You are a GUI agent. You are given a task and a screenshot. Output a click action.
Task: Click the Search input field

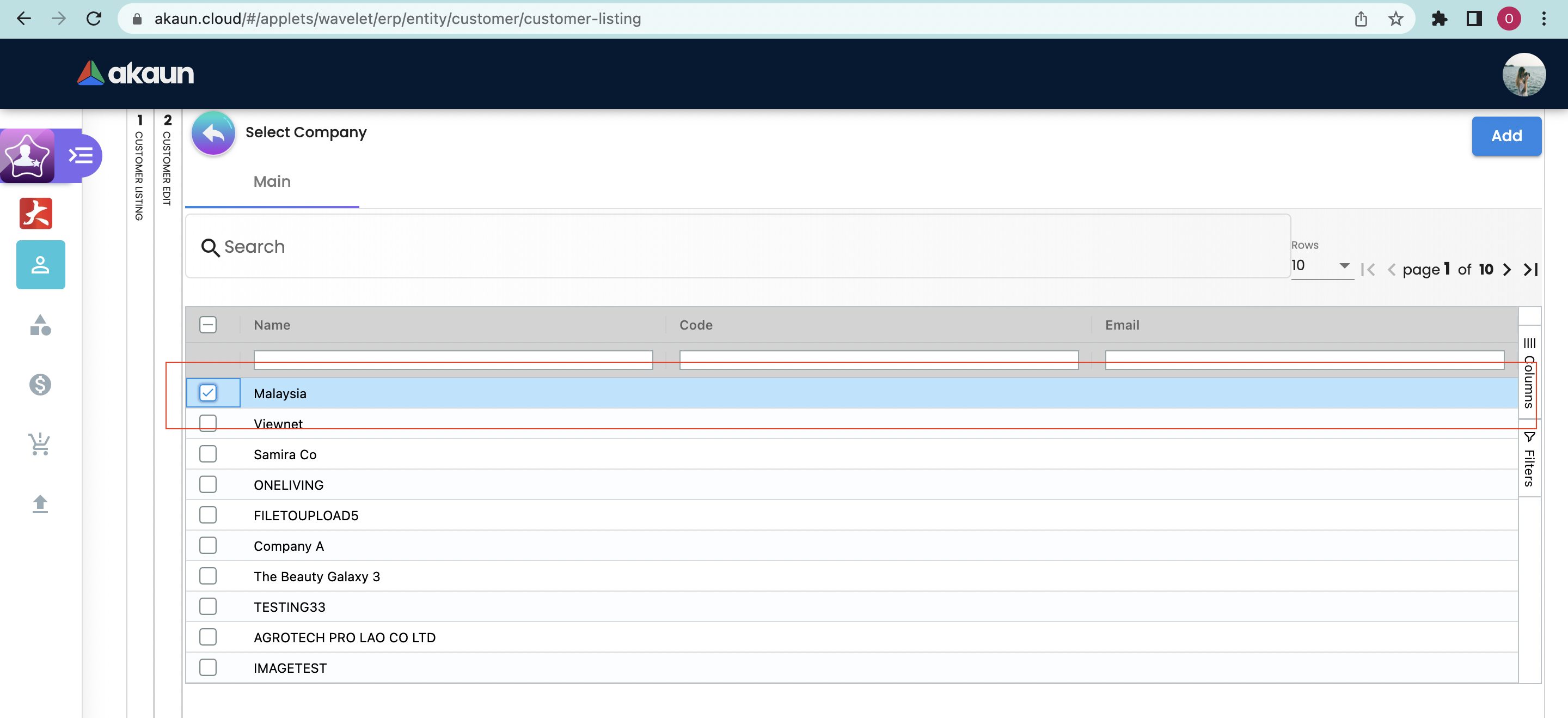[x=737, y=247]
